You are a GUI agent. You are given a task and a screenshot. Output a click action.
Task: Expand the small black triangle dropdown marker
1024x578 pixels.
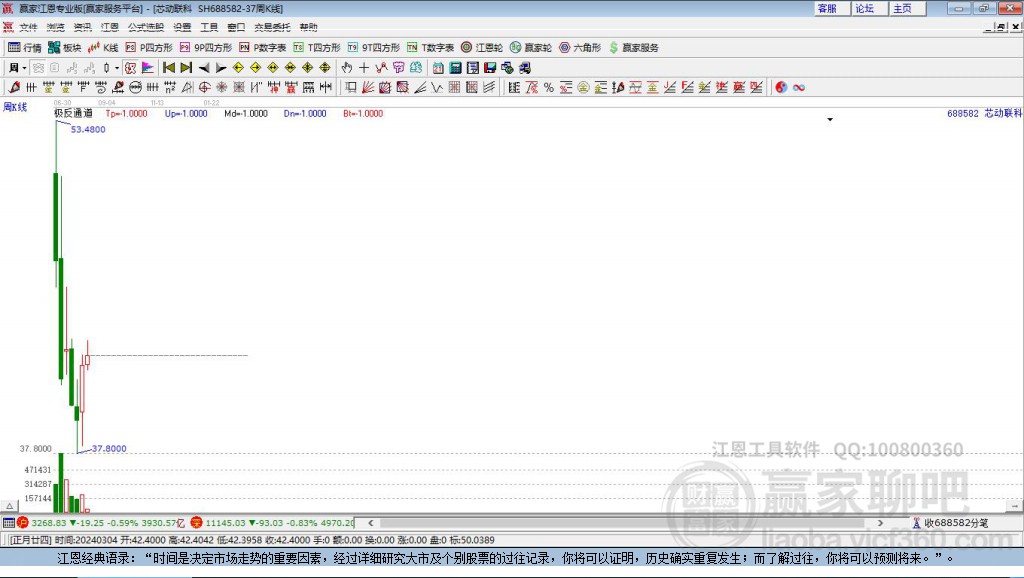pyautogui.click(x=830, y=120)
